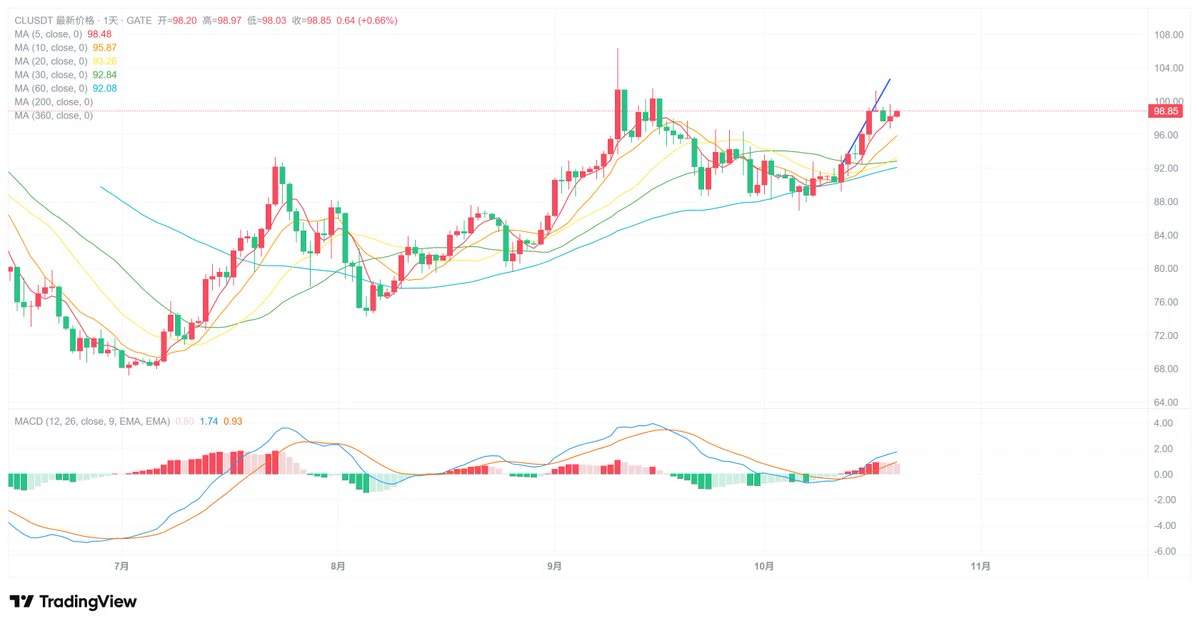Screen dimensions: 1199x626
Task: Click the MACD line value 1.74
Action: 209,421
